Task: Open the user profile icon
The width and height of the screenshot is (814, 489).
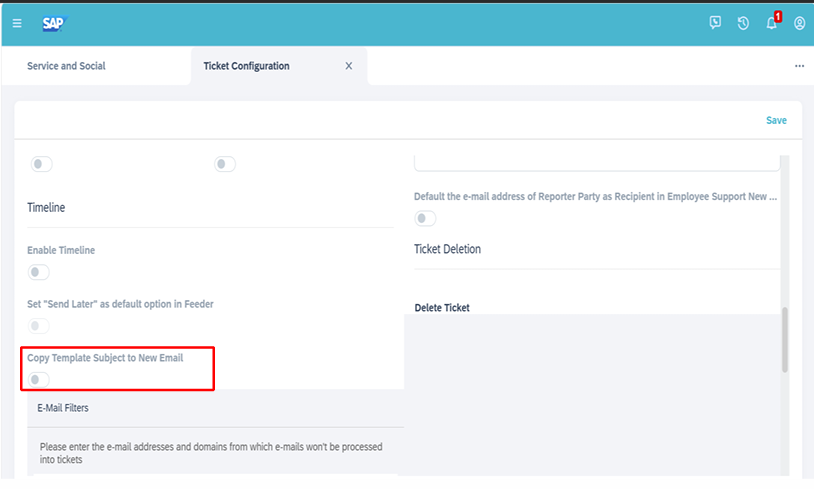Action: [799, 23]
